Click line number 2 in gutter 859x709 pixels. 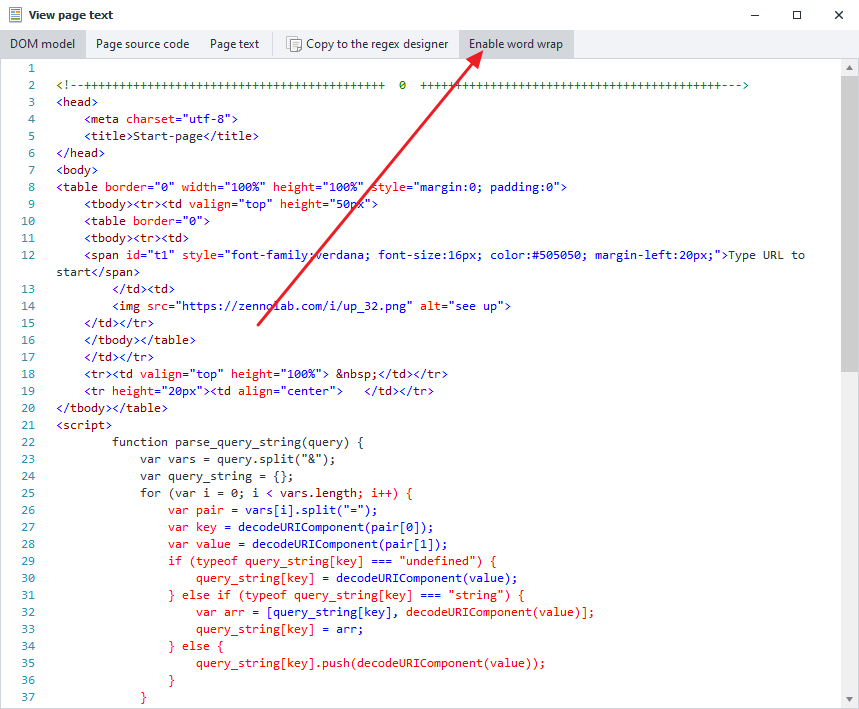coord(32,85)
